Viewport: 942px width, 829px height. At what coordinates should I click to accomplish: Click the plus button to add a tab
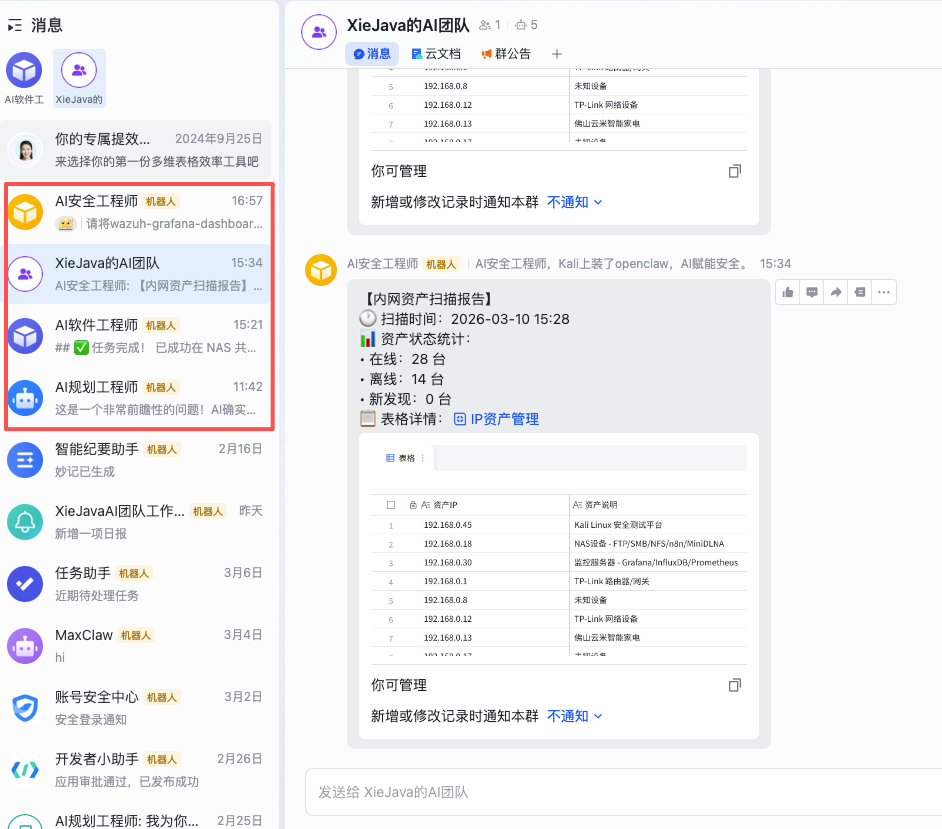(x=557, y=54)
